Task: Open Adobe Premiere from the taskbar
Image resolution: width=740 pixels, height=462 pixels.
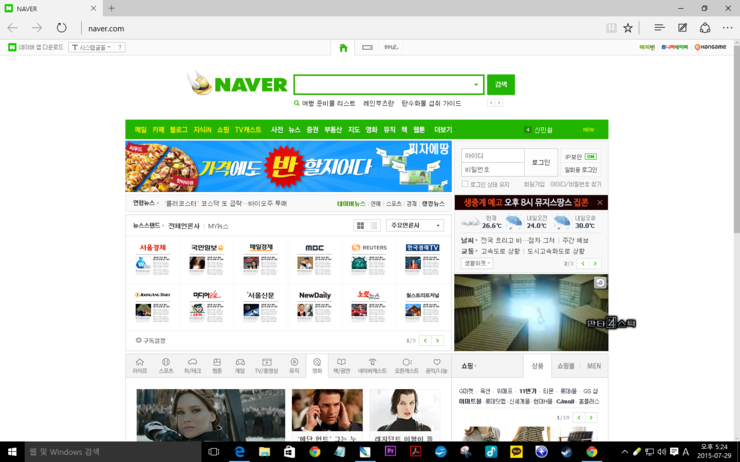Action: point(390,452)
